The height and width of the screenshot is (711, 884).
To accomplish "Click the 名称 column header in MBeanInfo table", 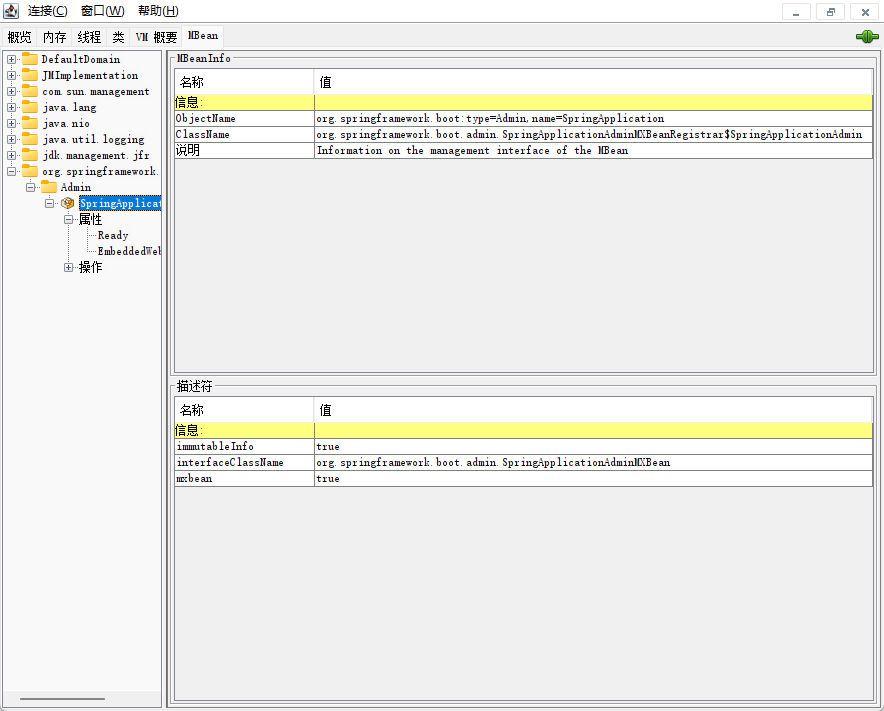I will pyautogui.click(x=244, y=82).
